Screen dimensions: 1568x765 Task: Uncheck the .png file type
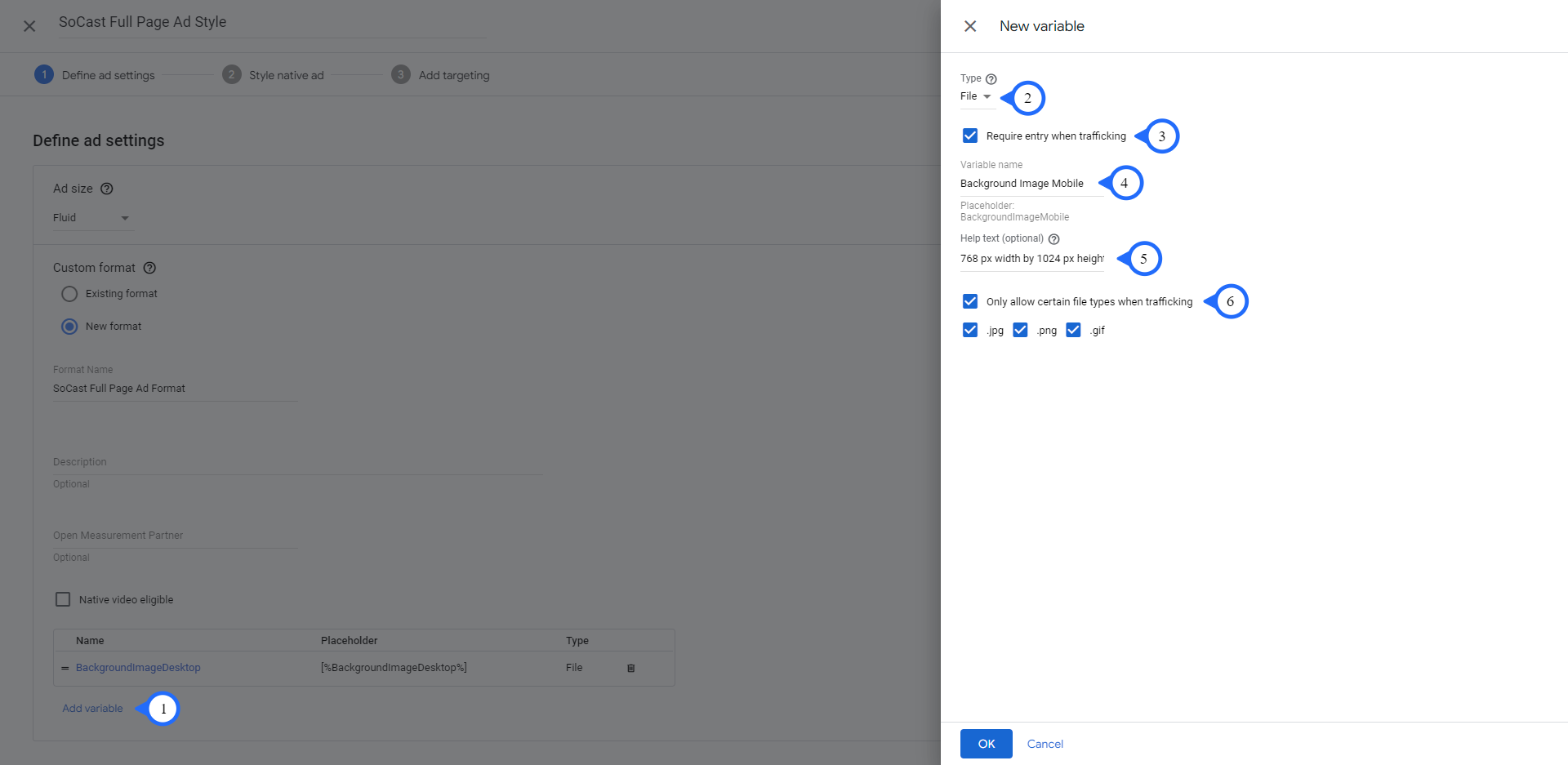1020,330
